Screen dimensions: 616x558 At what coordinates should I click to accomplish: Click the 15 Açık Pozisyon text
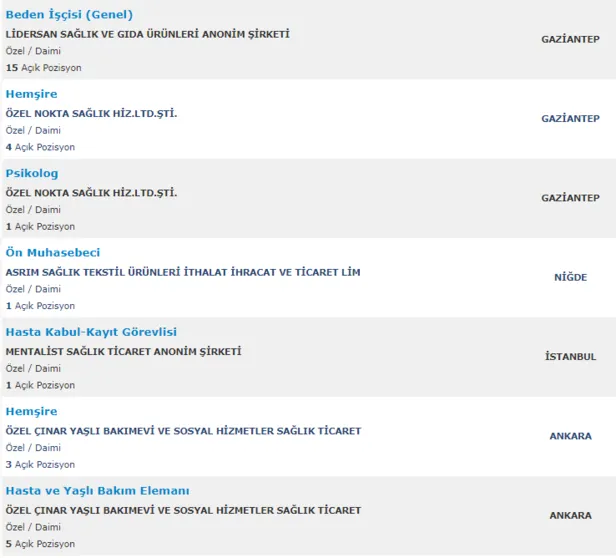click(43, 68)
